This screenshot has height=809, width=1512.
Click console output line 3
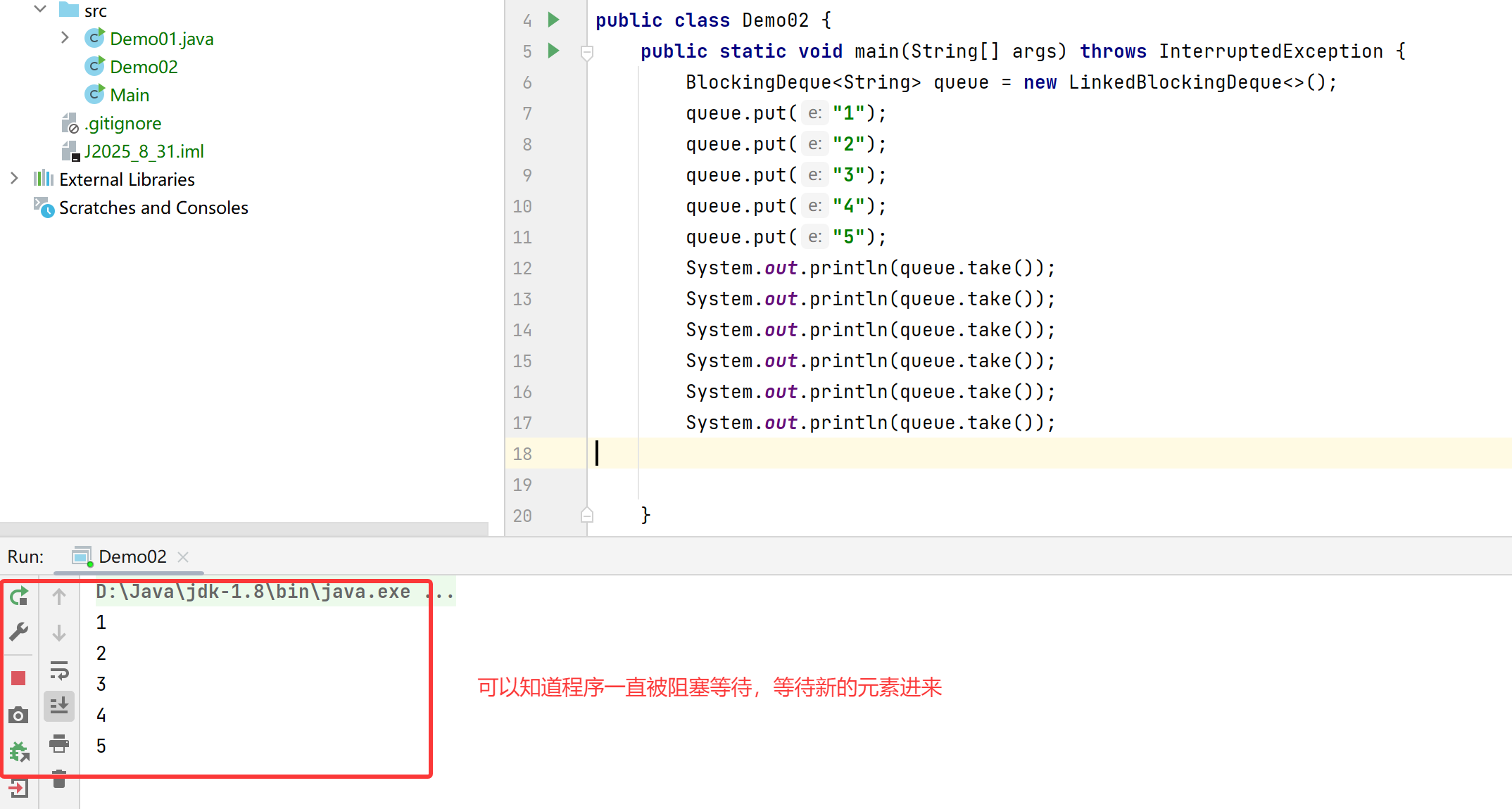point(101,684)
